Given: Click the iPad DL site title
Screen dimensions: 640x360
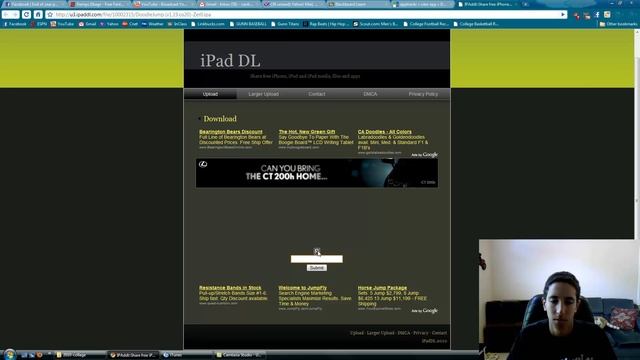Looking at the screenshot, I should pyautogui.click(x=230, y=61).
